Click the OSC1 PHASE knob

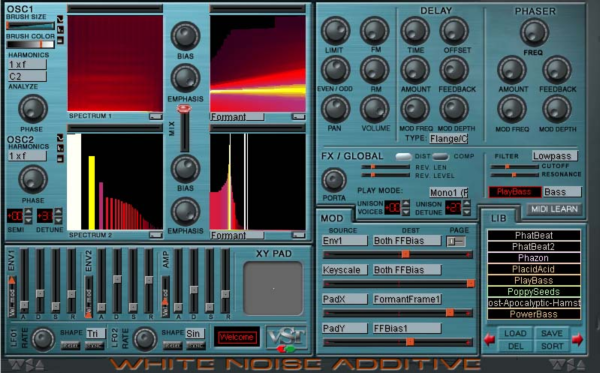(x=33, y=109)
